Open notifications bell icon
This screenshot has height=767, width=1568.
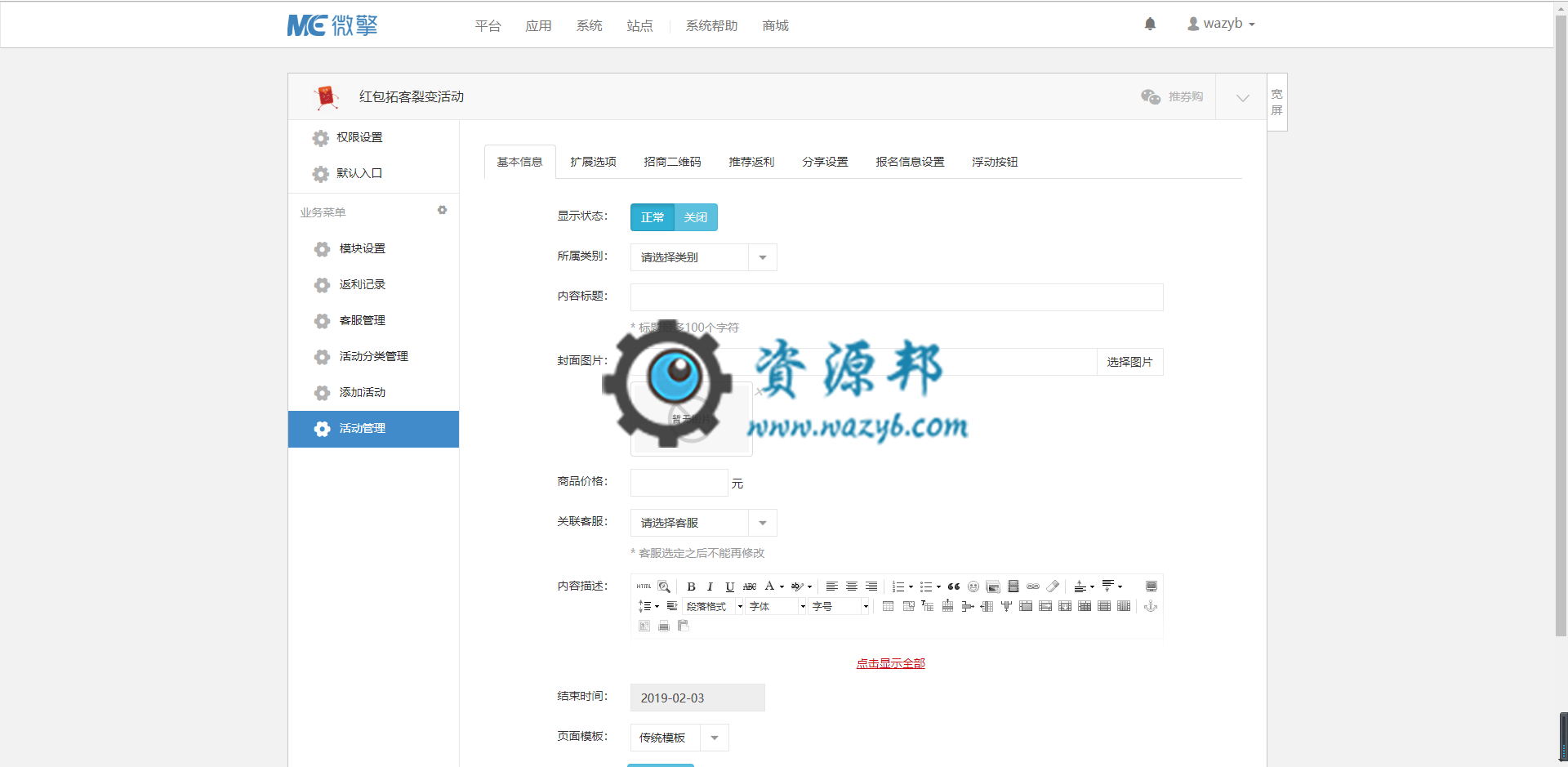click(1150, 24)
